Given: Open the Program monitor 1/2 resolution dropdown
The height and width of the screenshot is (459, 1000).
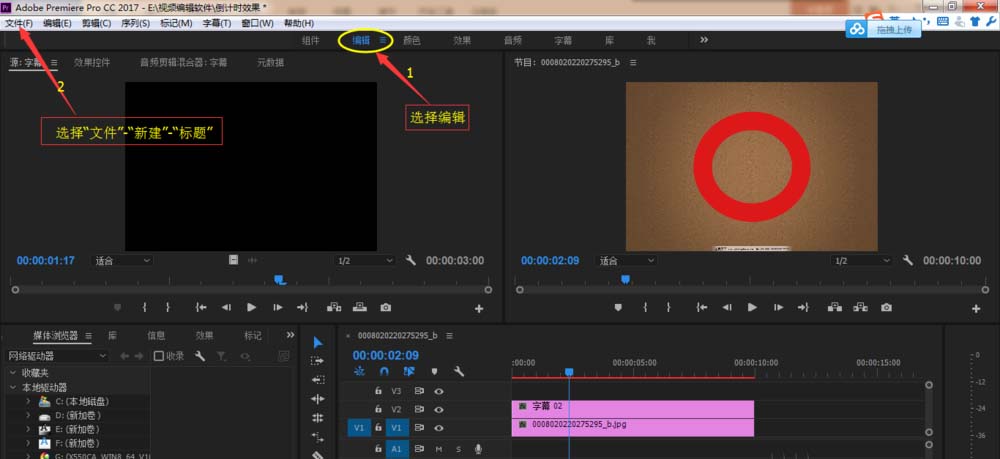Looking at the screenshot, I should (861, 260).
